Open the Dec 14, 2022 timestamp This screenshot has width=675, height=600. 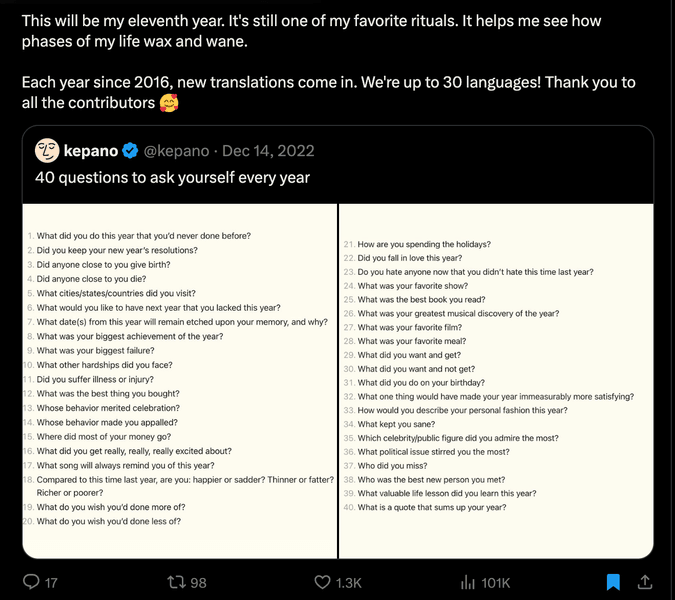(268, 151)
